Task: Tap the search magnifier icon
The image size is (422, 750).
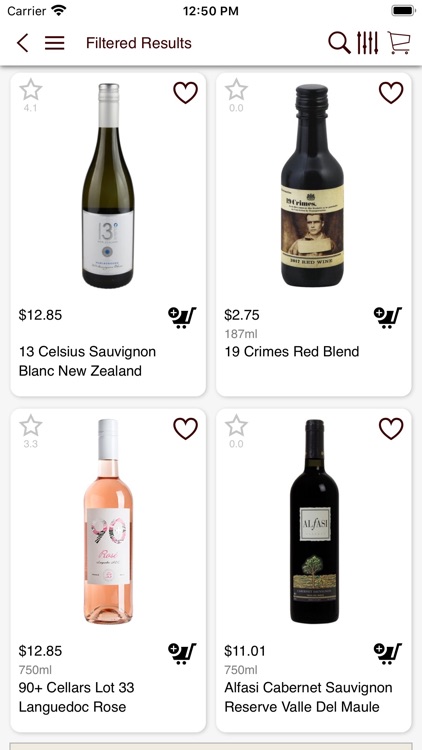Action: (339, 43)
